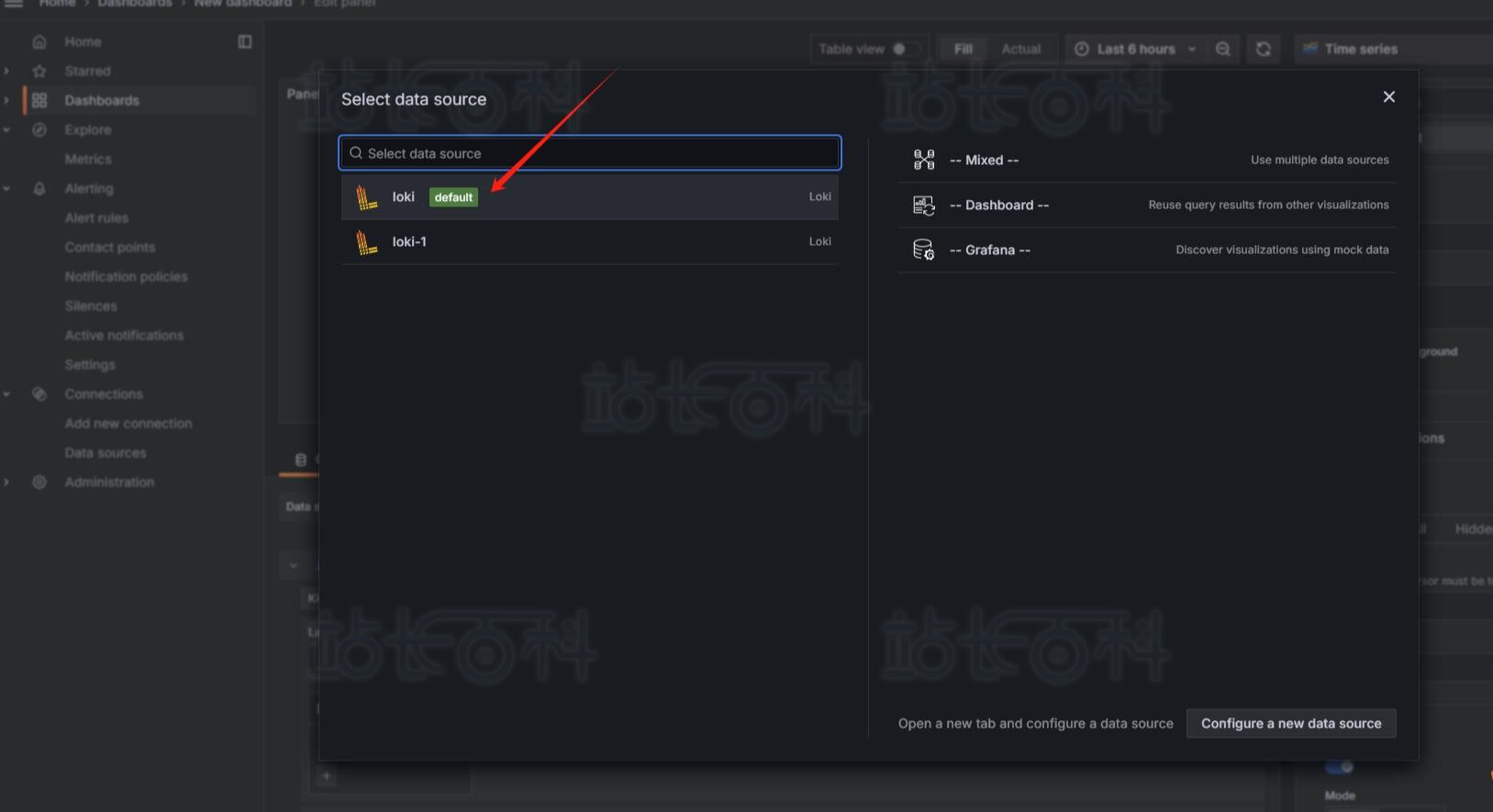
Task: Click the zoom out time range icon
Action: point(1223,50)
